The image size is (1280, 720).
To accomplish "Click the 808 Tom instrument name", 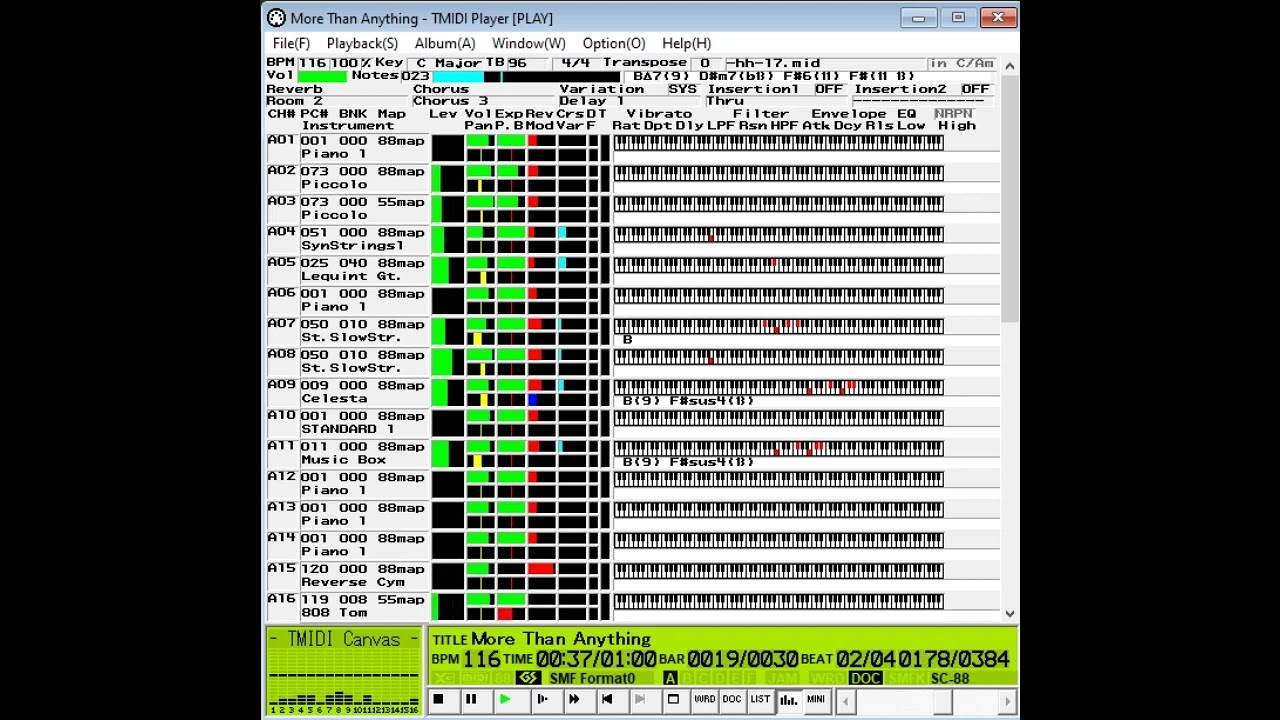I will pos(334,612).
